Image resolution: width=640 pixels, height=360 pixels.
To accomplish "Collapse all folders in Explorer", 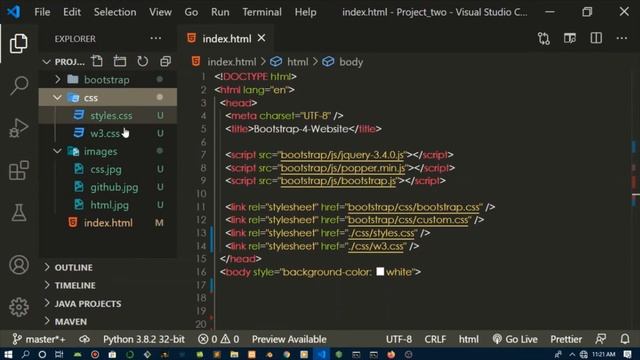I will 165,61.
